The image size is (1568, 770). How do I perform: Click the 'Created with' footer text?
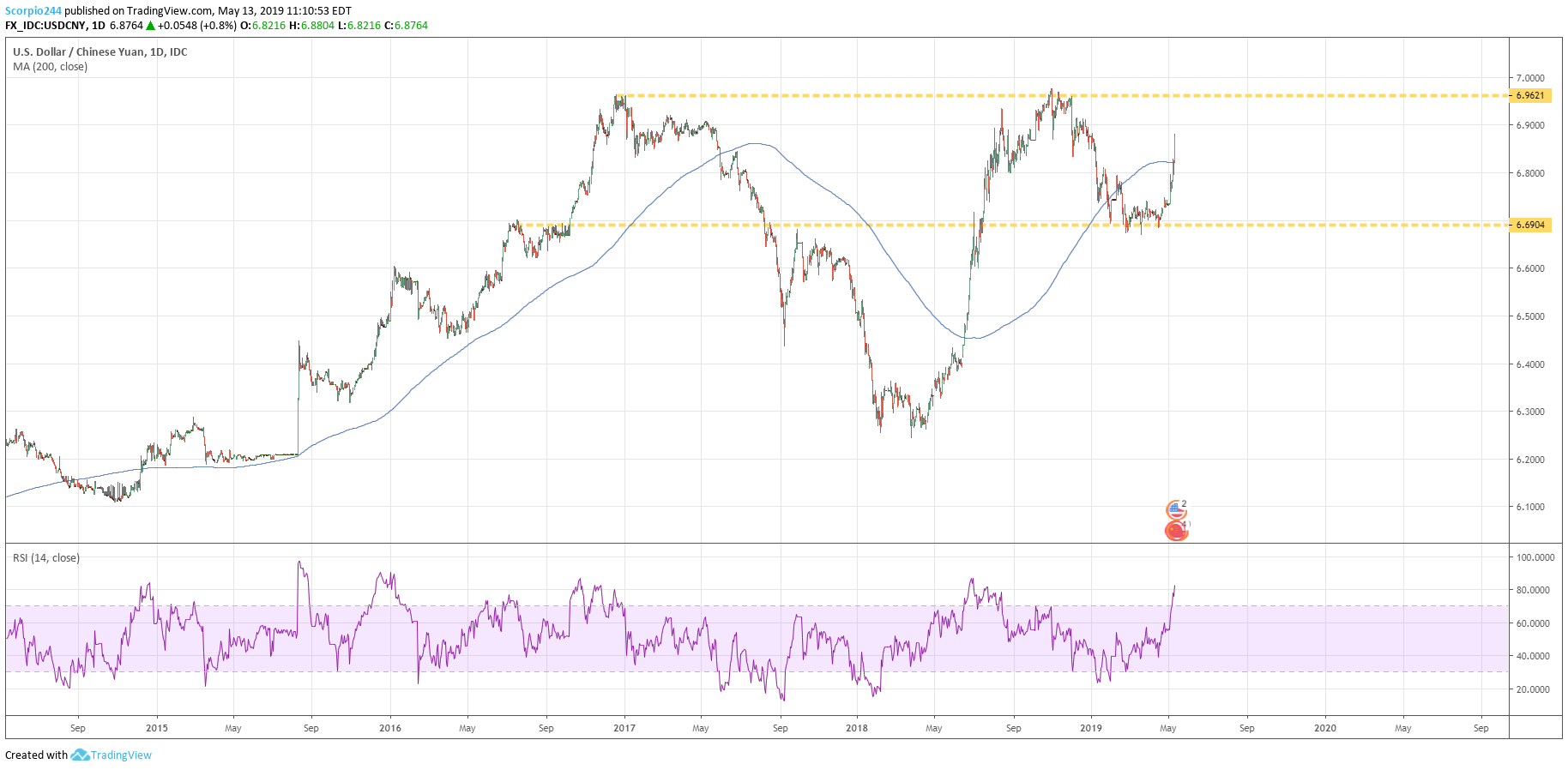coord(36,755)
